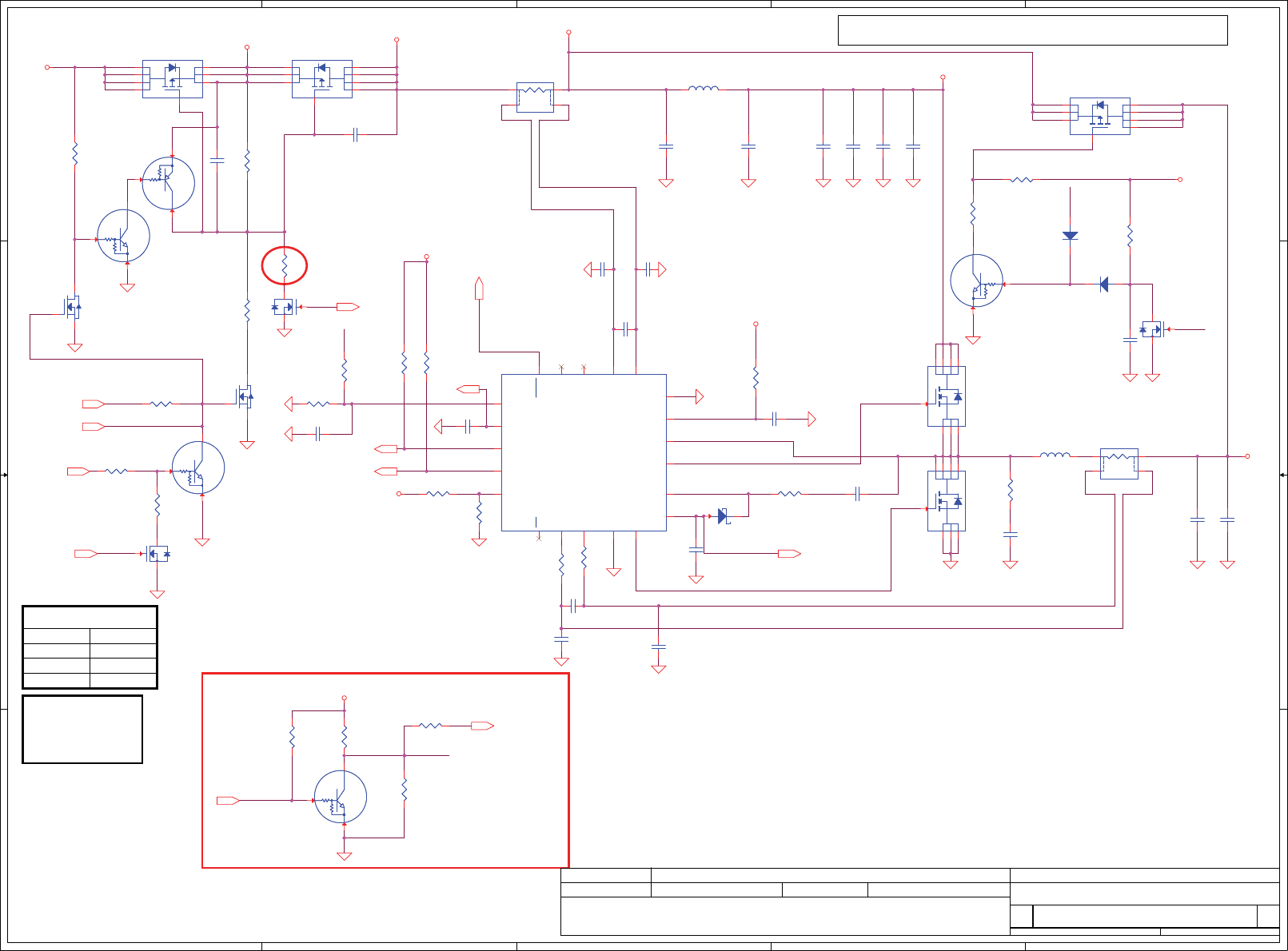This screenshot has height=951, width=1288.
Task: Select the circled transistor on the right side
Action: pos(977,281)
